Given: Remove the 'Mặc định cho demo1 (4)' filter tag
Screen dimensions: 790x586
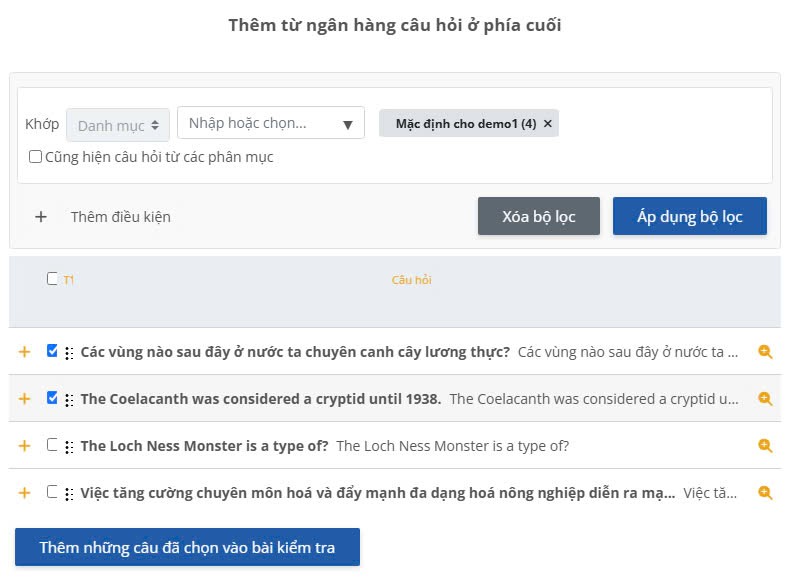Looking at the screenshot, I should (x=548, y=123).
